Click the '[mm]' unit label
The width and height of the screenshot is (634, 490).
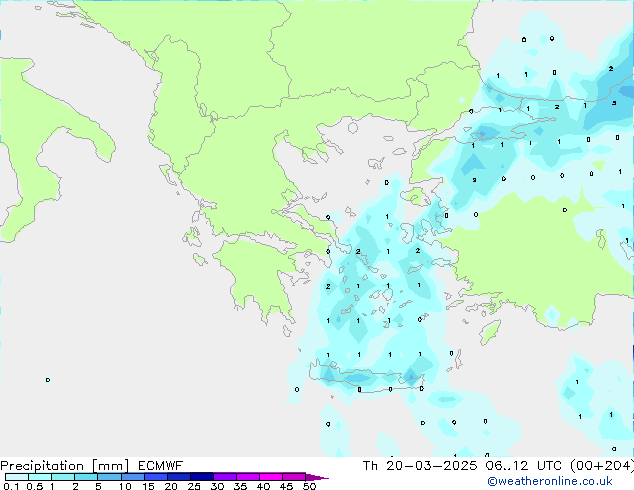pos(110,466)
